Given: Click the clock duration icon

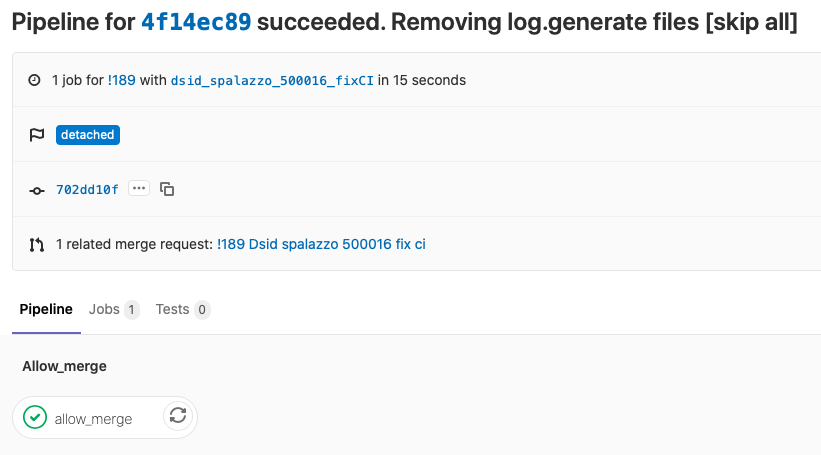Looking at the screenshot, I should pos(34,80).
